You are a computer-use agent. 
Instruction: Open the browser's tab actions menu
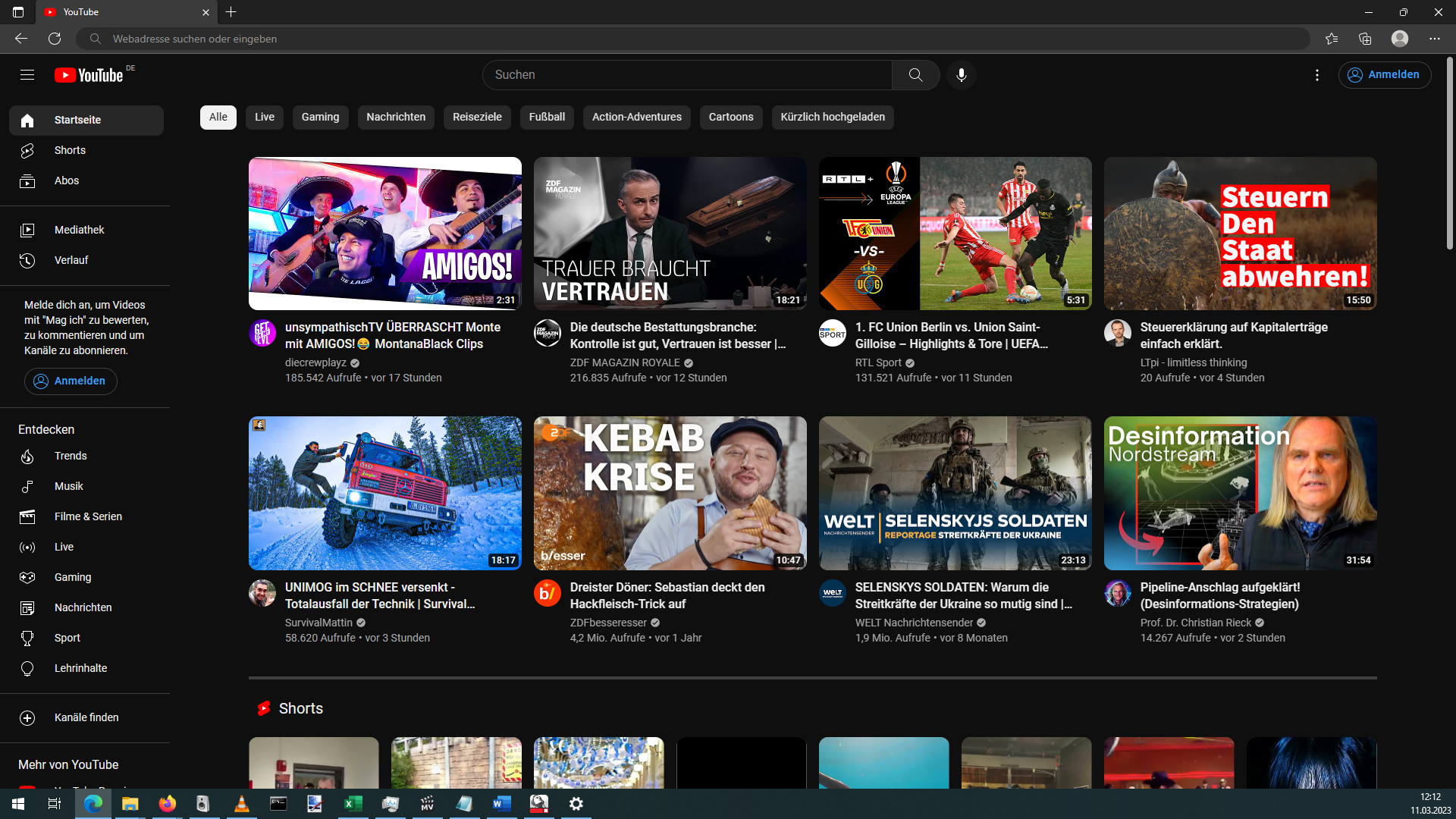(18, 12)
